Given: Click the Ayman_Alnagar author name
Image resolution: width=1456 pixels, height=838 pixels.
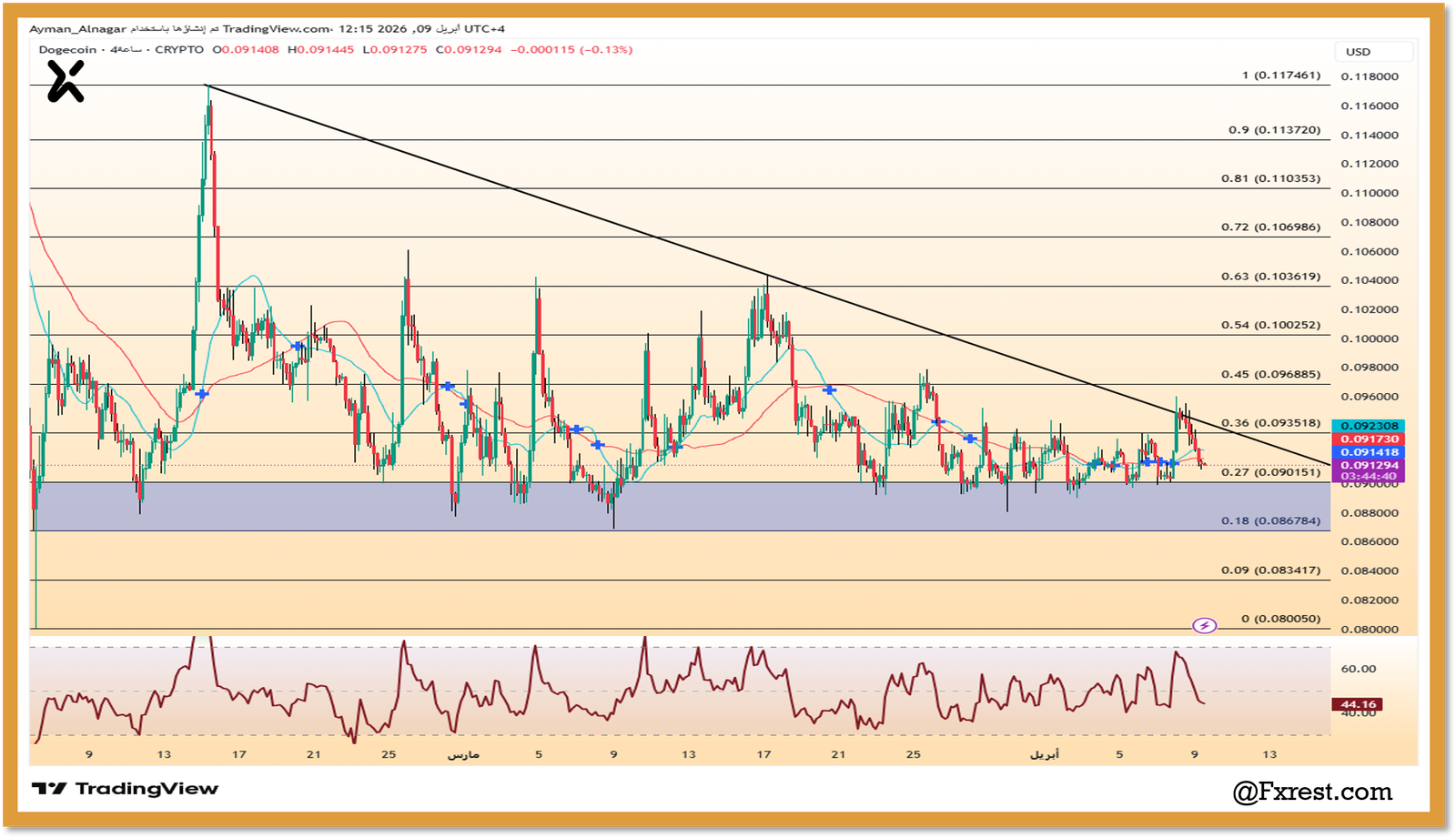Looking at the screenshot, I should pos(77,29).
